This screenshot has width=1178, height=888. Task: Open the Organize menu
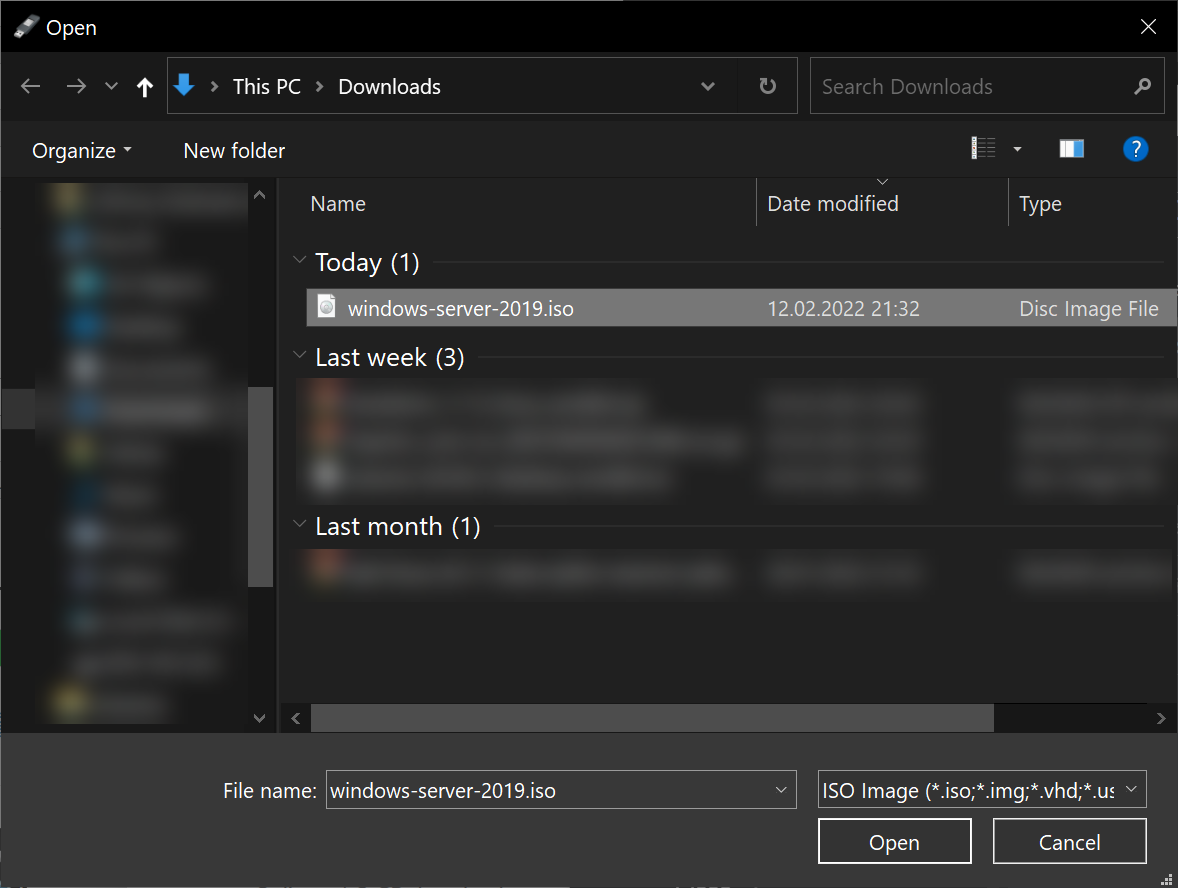tap(81, 151)
